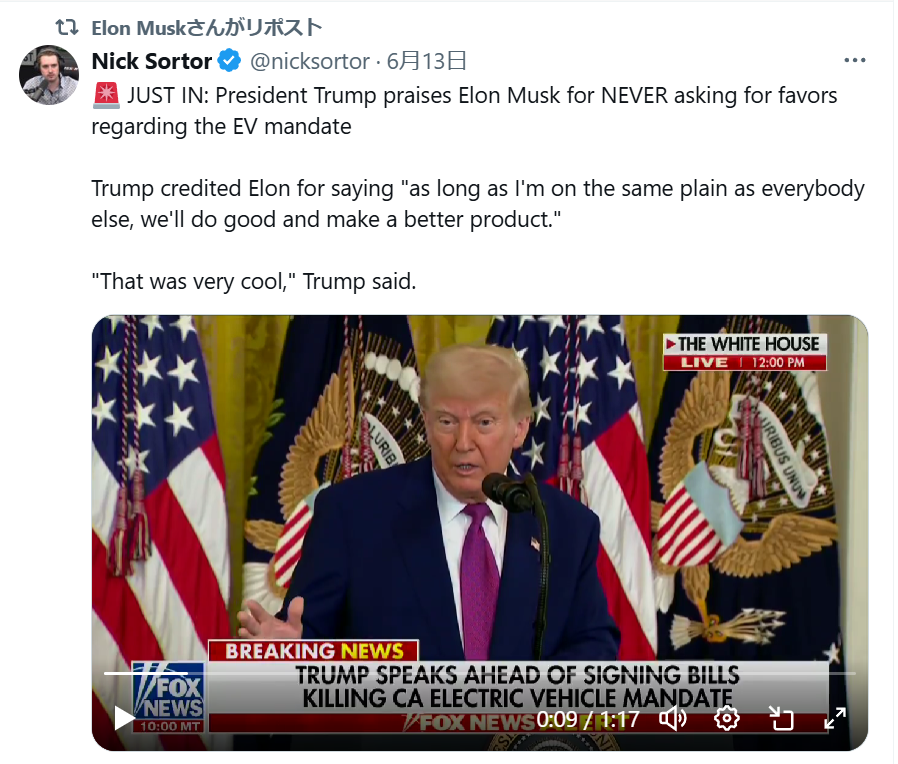Viewport: 898px width, 764px height.
Task: Expand video to fullscreen
Action: (835, 718)
